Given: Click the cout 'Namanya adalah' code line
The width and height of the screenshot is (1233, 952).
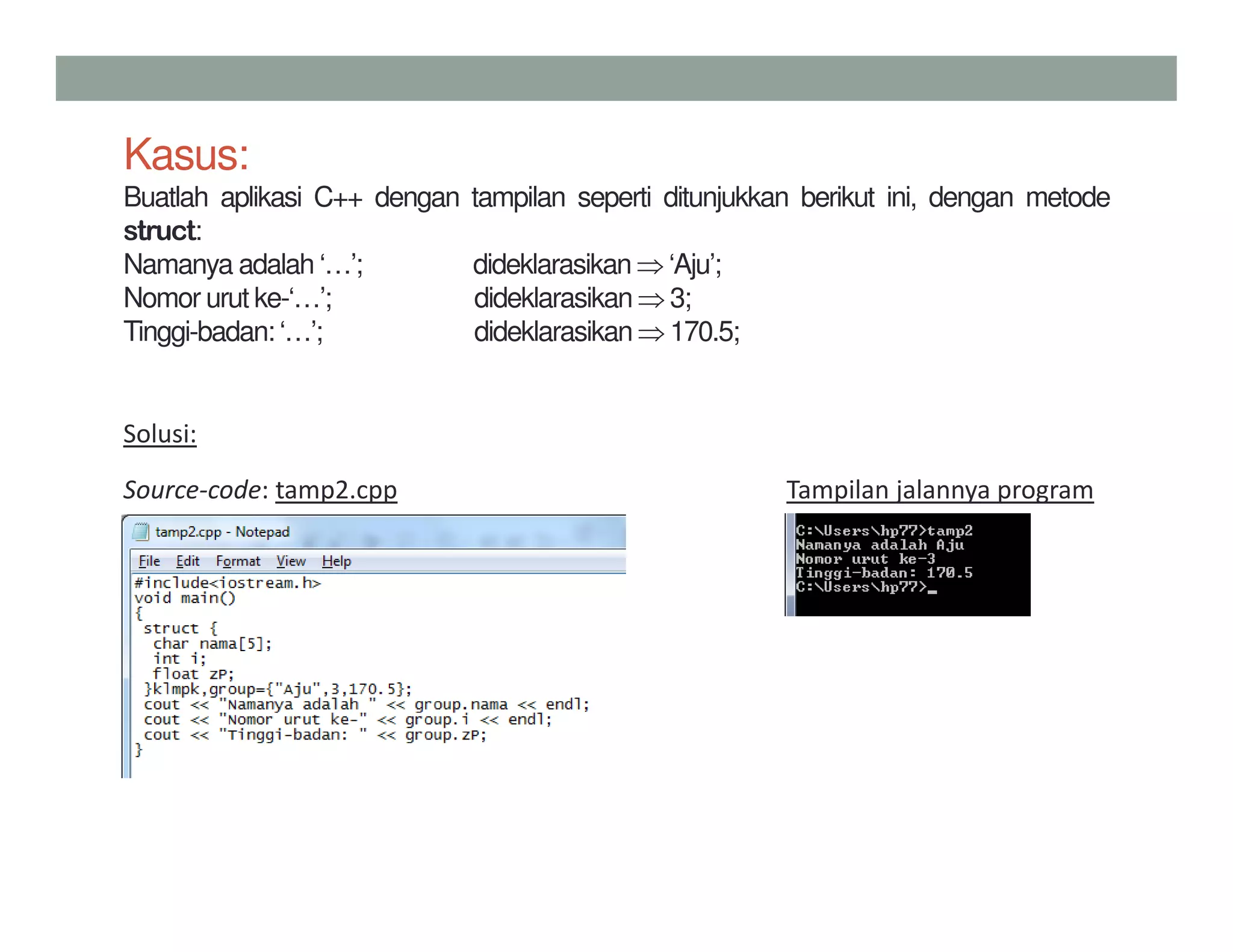Looking at the screenshot, I should point(367,705).
